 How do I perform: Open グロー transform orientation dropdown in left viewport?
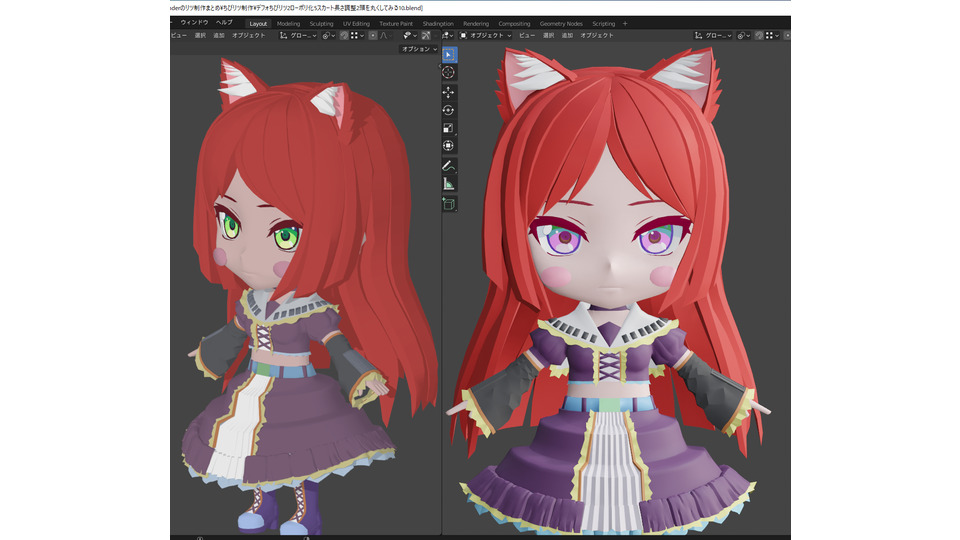click(x=298, y=36)
